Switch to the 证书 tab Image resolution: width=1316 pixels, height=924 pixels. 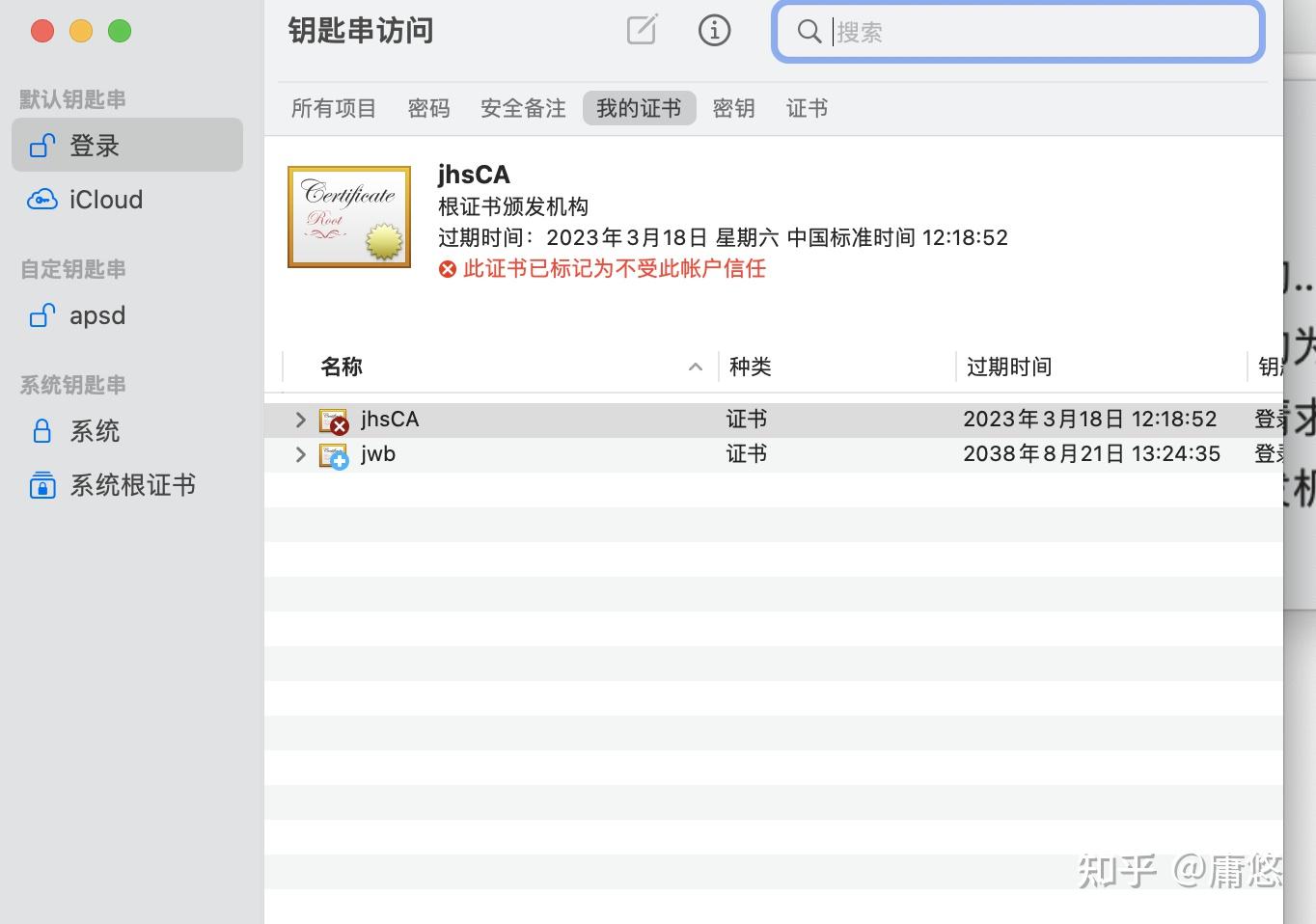(807, 108)
